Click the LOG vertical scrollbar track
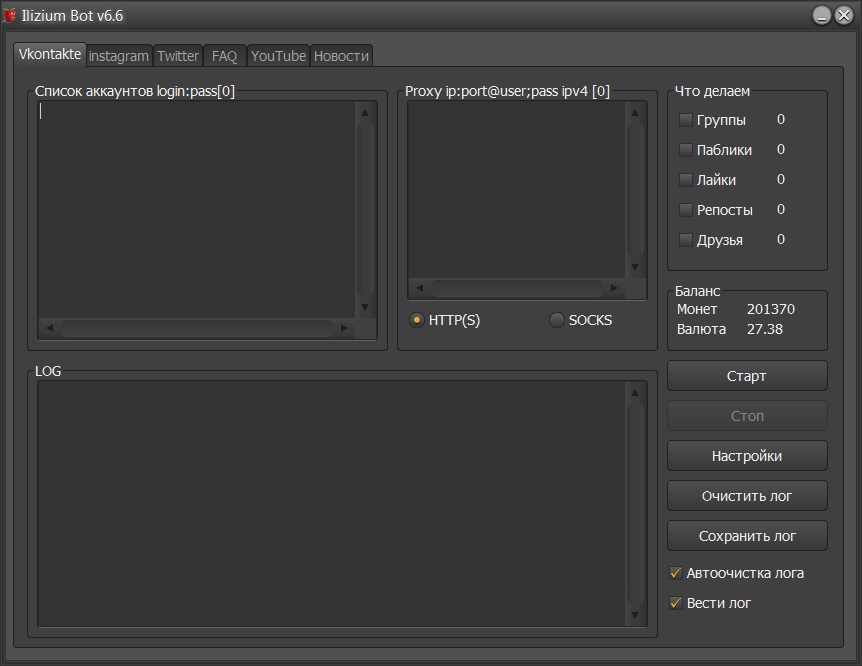Image resolution: width=862 pixels, height=666 pixels. (635, 504)
